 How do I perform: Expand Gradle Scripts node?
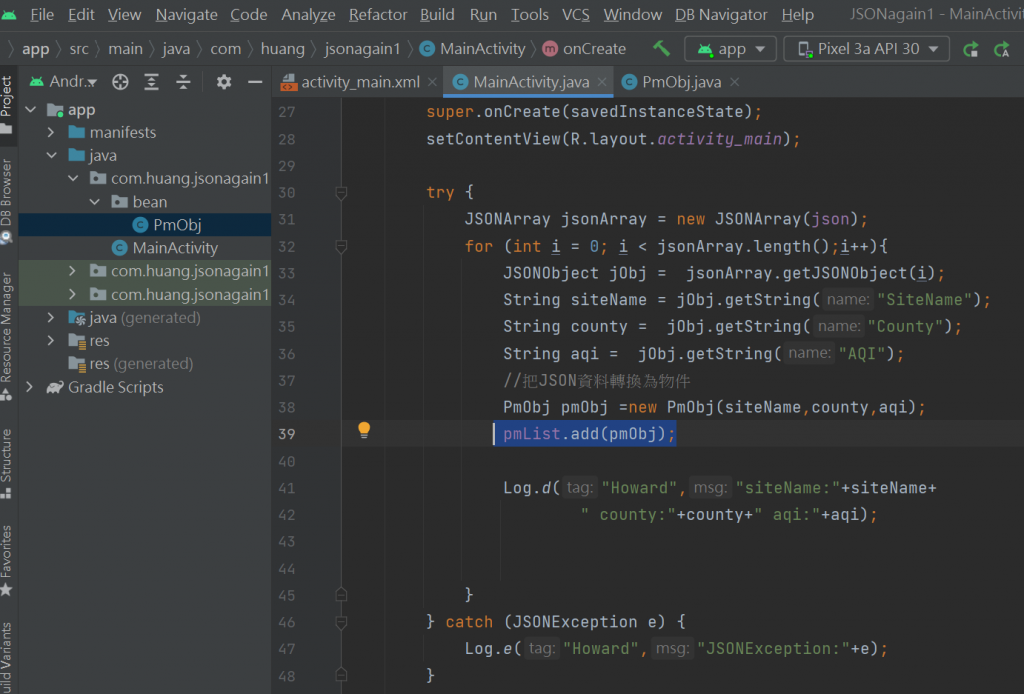pyautogui.click(x=29, y=387)
